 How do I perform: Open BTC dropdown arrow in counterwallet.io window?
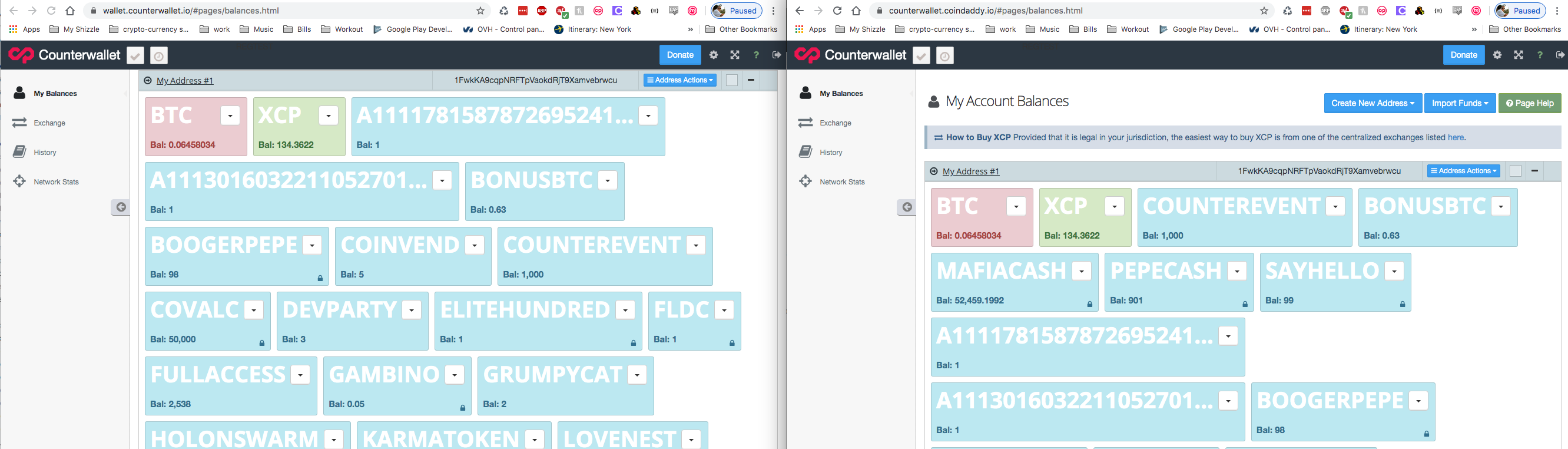[x=230, y=115]
